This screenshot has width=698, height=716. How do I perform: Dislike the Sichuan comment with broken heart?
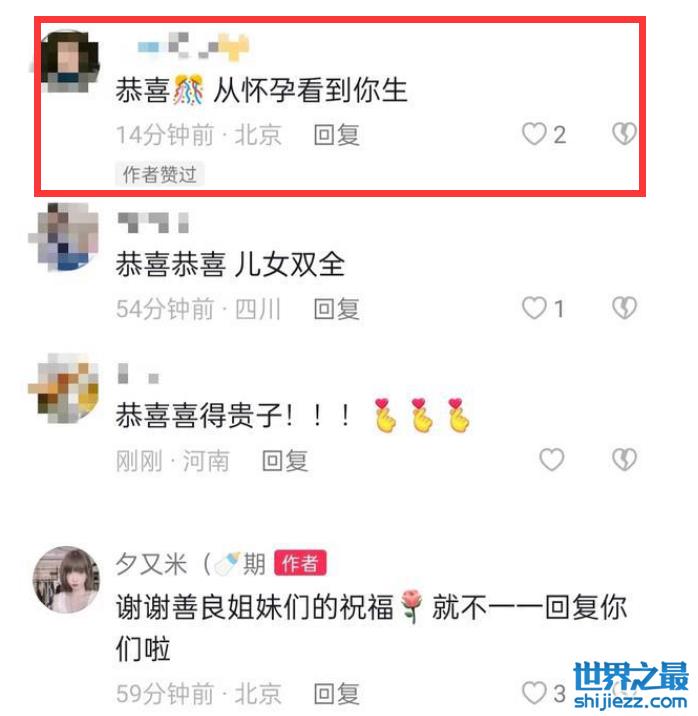coord(624,308)
